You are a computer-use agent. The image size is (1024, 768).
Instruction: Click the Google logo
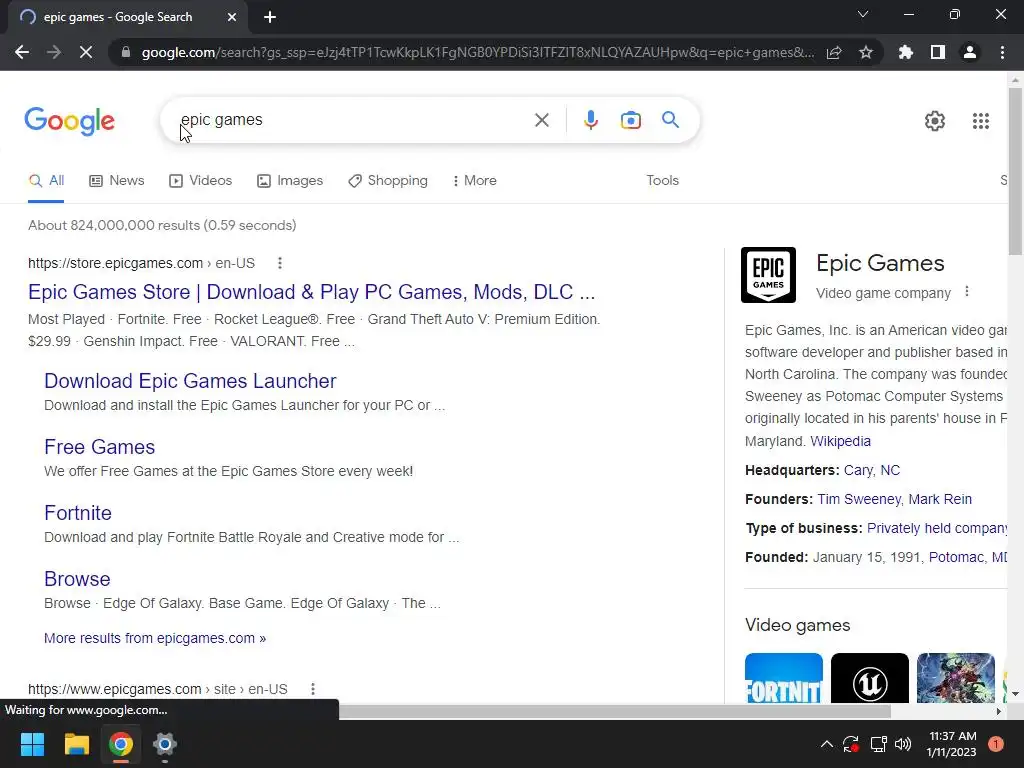click(x=69, y=121)
